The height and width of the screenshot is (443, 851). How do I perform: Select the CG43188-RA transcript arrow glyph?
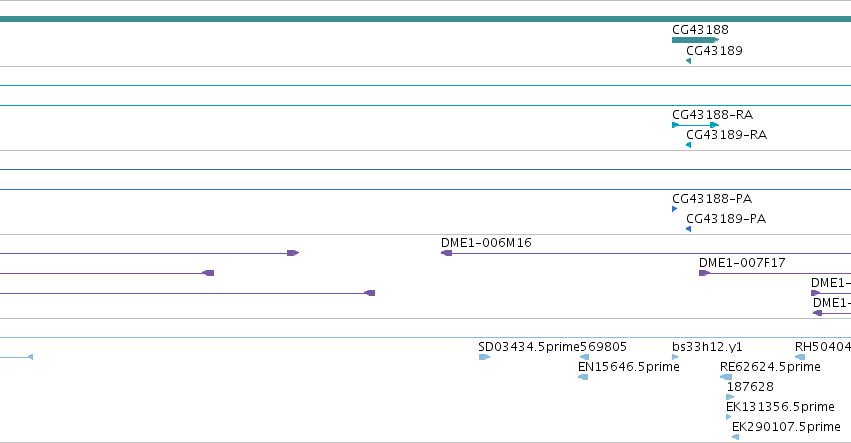tap(696, 125)
